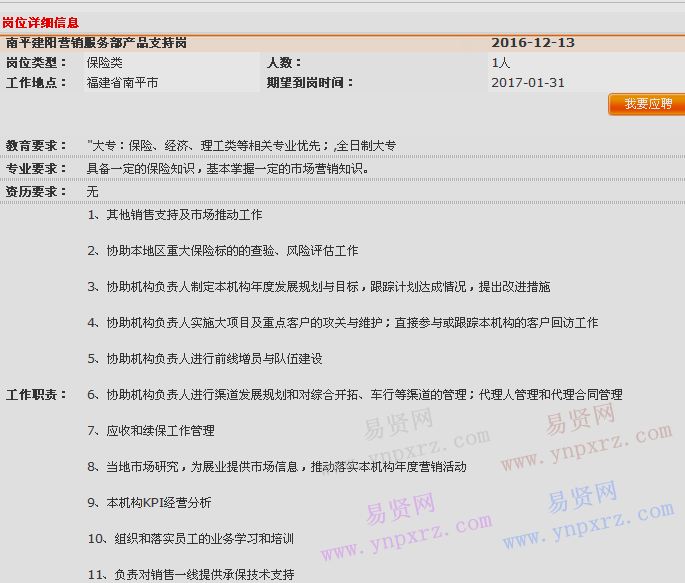Click the education text mentioning 全日制大专
Image resolution: width=685 pixels, height=583 pixels.
[x=242, y=145]
